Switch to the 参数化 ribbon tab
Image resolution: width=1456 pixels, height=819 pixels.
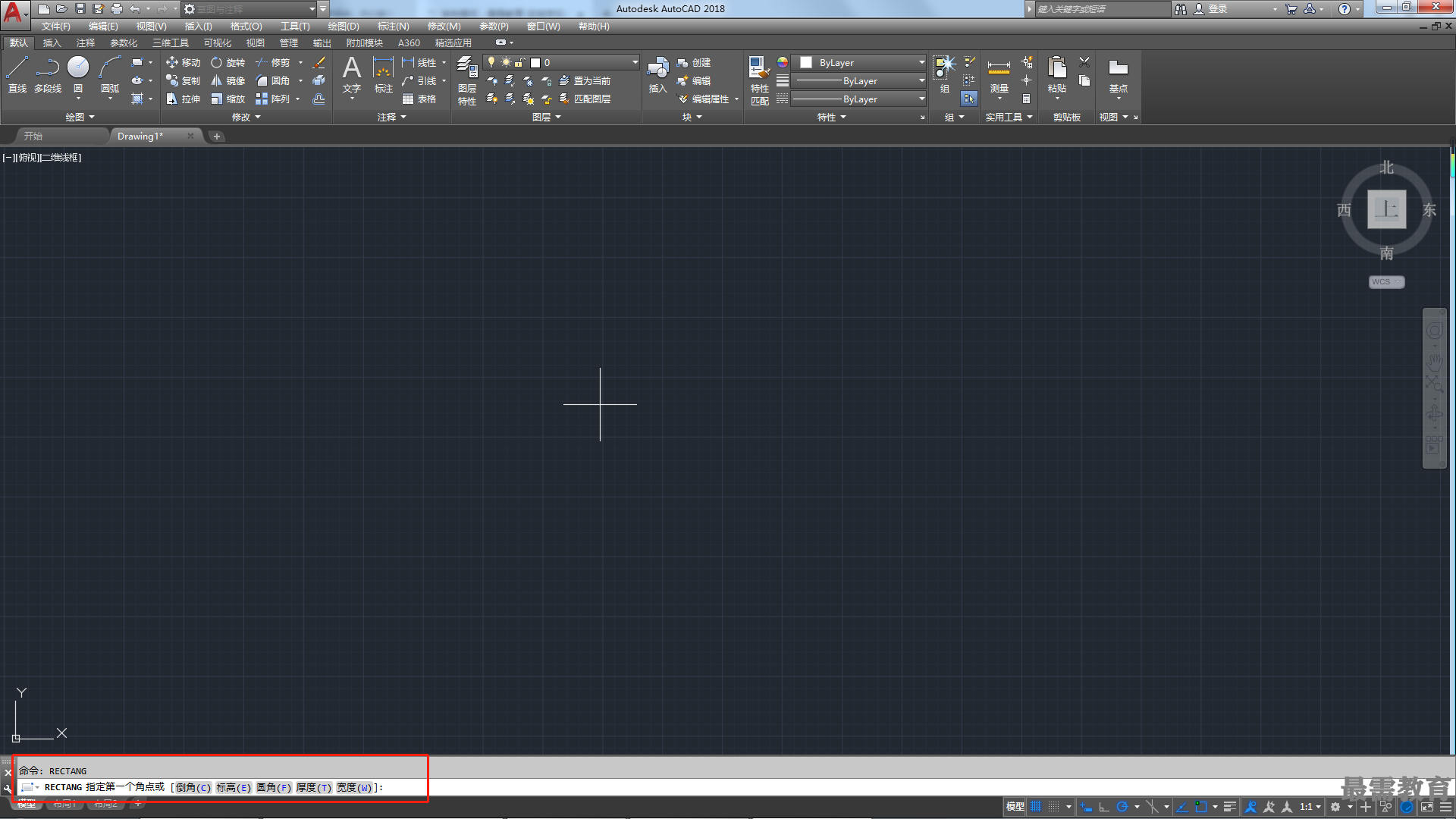point(124,43)
